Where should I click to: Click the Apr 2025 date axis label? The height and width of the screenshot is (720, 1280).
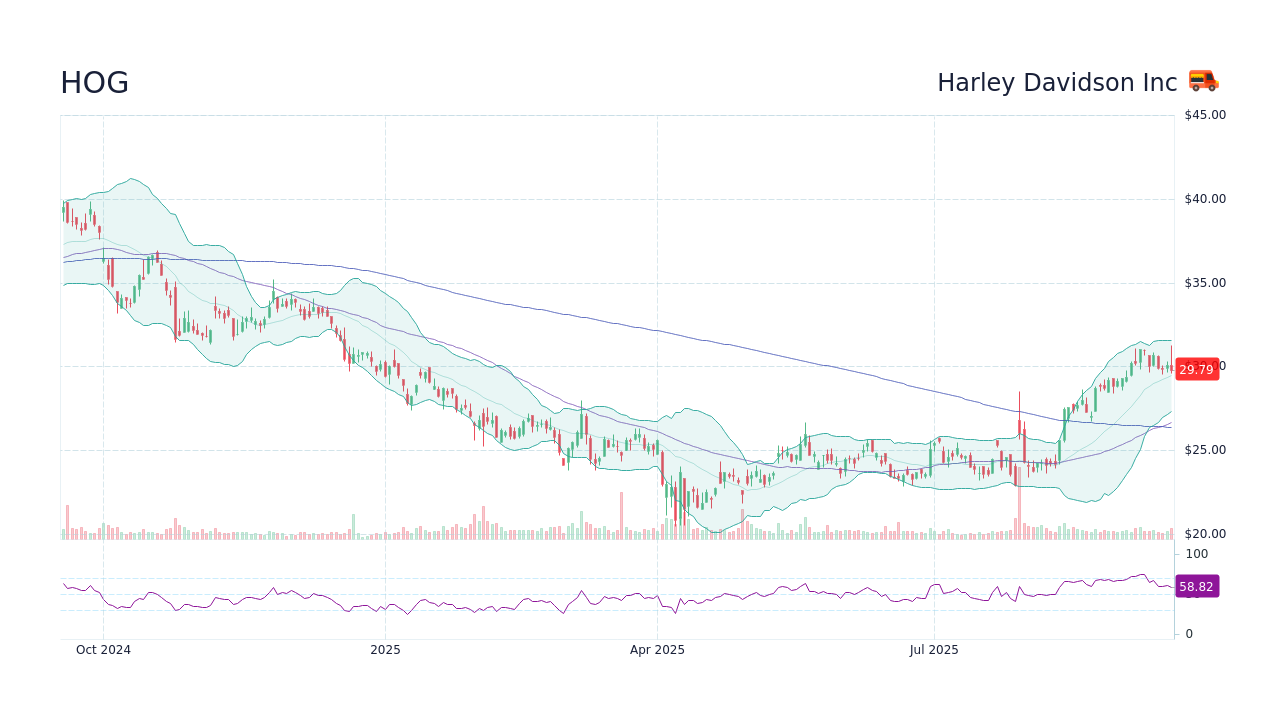pyautogui.click(x=657, y=650)
